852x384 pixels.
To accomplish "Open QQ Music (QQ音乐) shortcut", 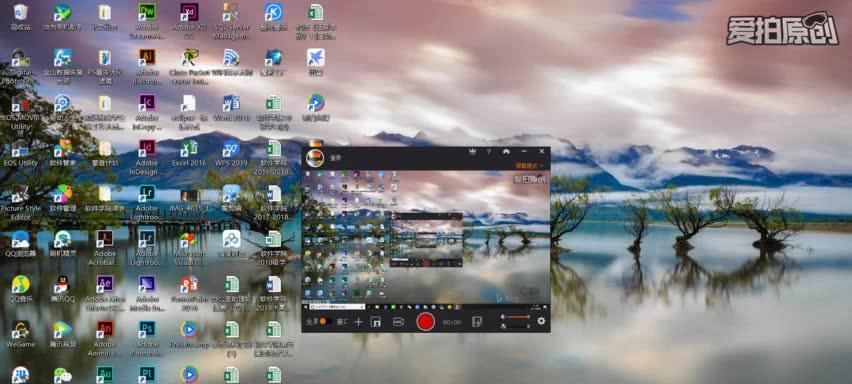I will point(21,288).
